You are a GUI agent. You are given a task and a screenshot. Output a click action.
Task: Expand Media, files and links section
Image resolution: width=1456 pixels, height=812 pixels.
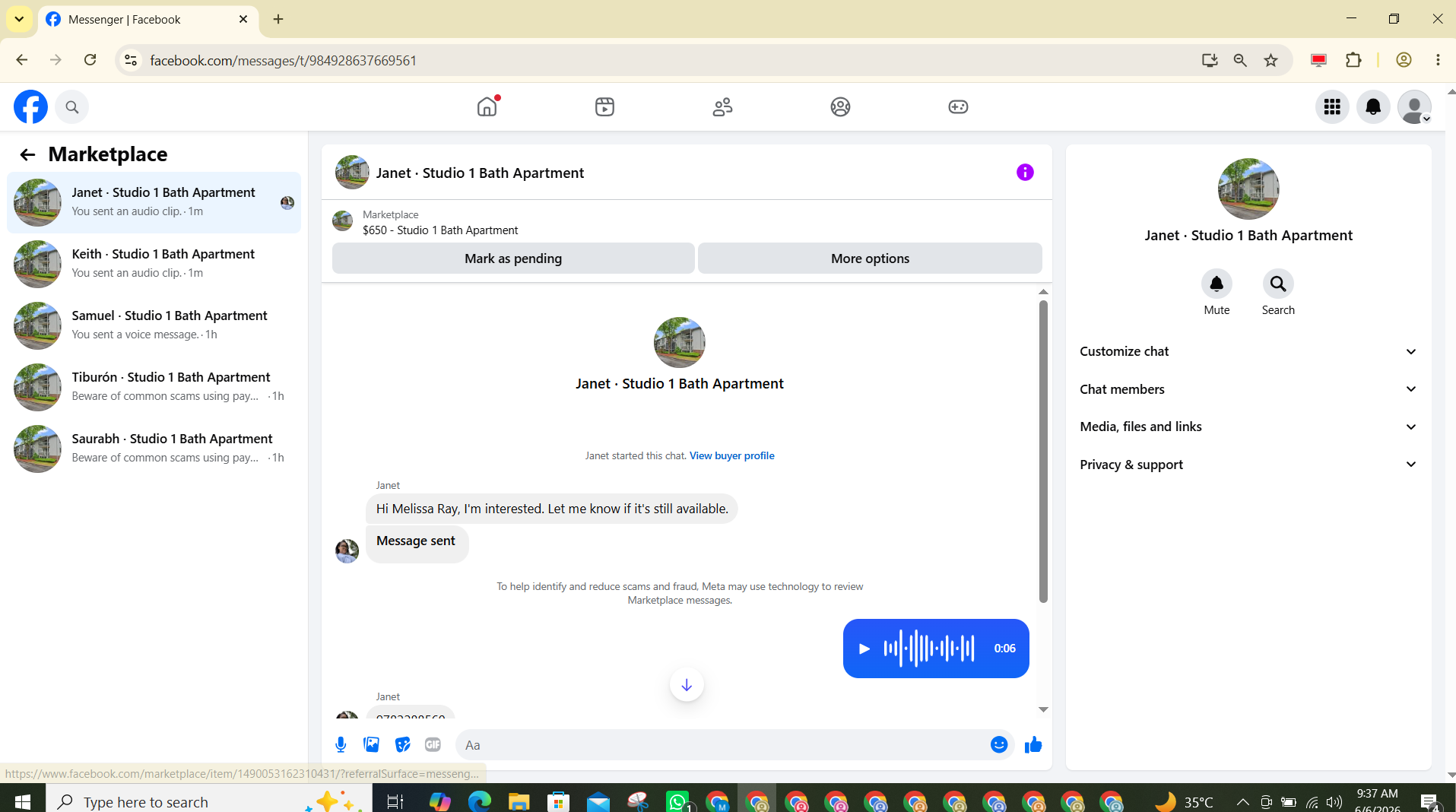pyautogui.click(x=1248, y=427)
